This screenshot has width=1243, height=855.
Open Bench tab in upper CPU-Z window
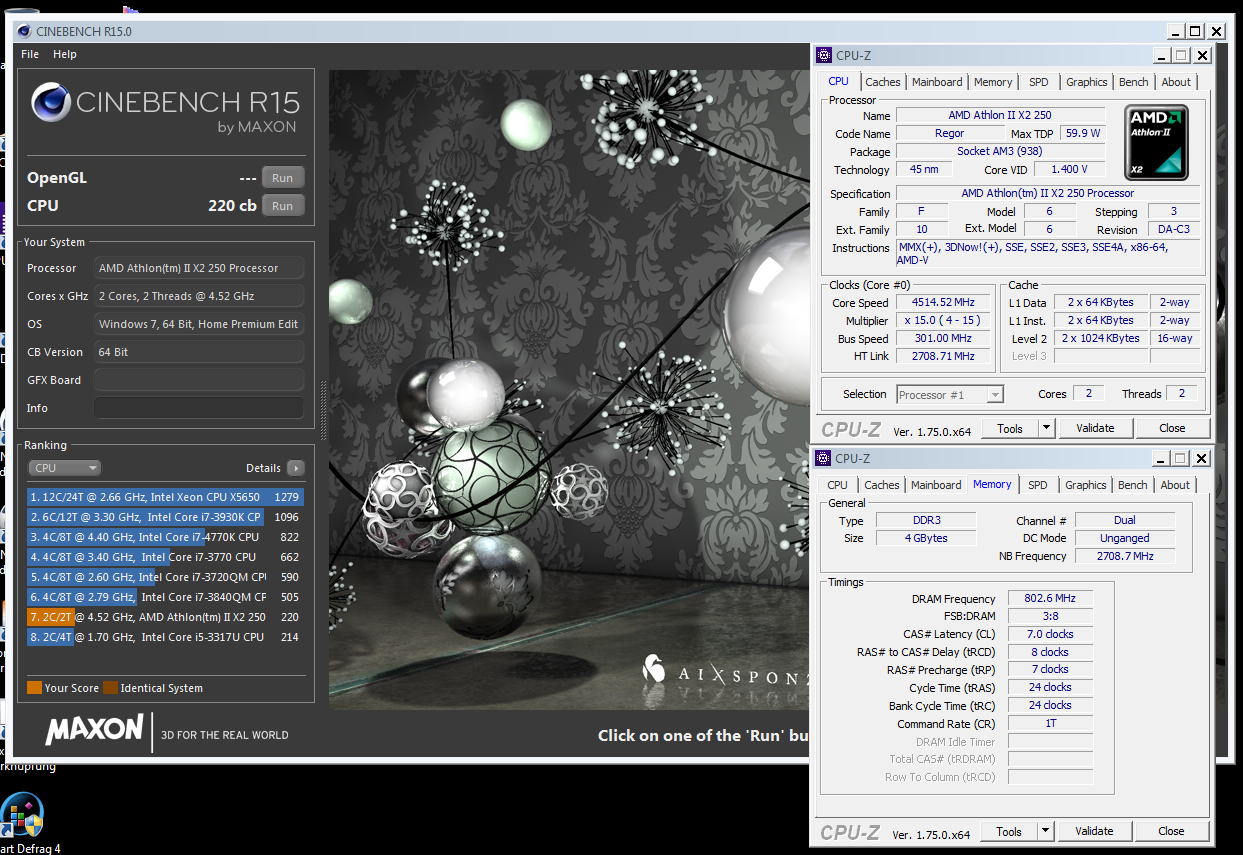(1134, 82)
